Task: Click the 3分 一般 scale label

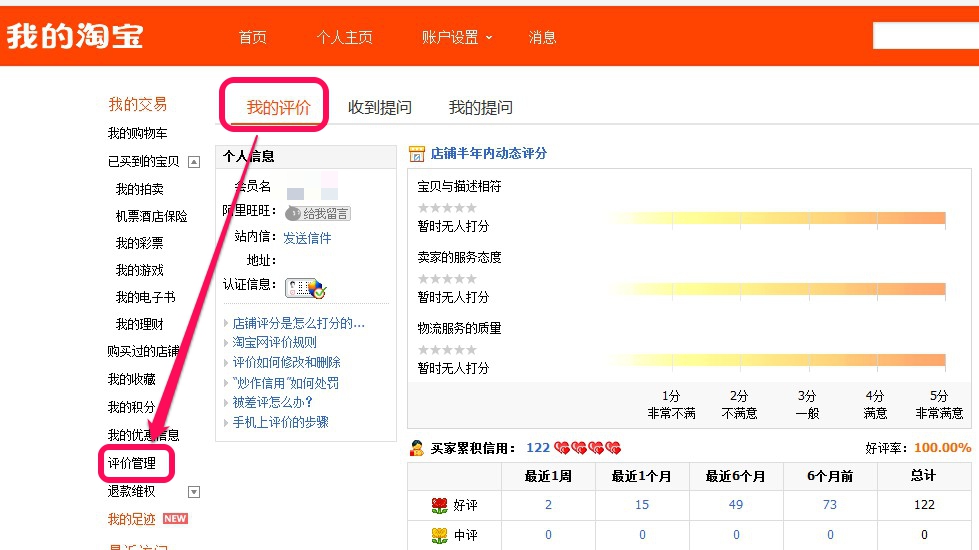Action: click(x=807, y=405)
